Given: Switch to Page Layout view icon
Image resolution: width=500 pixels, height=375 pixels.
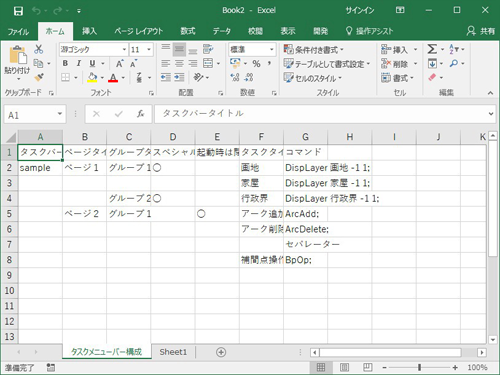Looking at the screenshot, I should [x=344, y=367].
